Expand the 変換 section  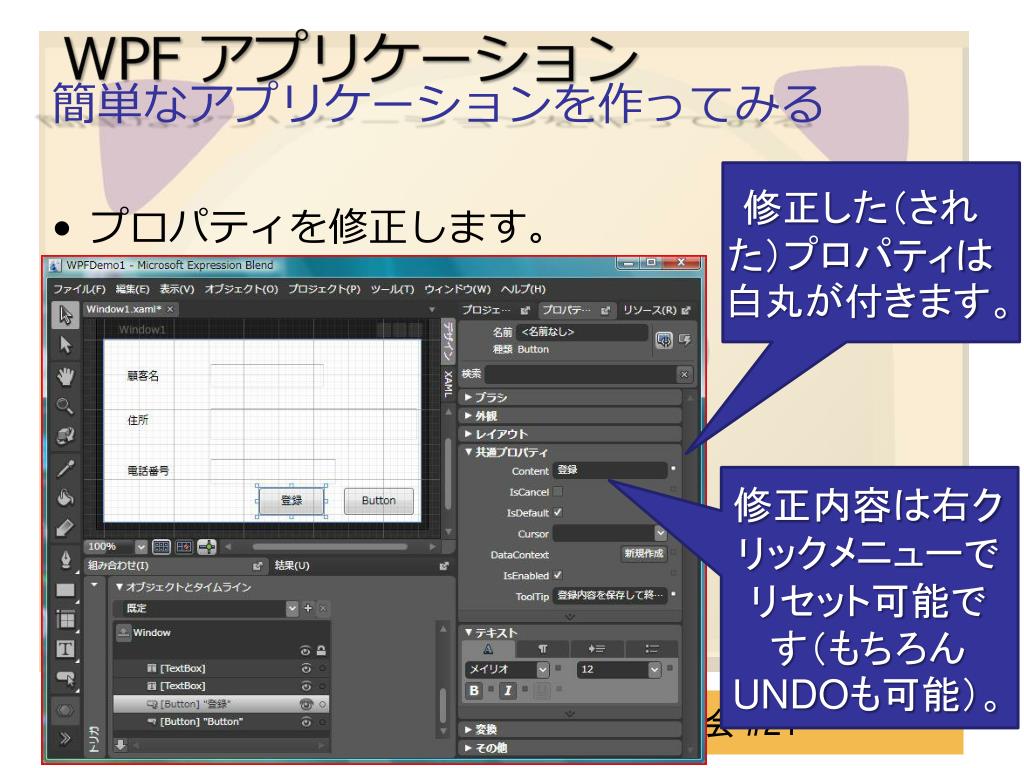[468, 729]
